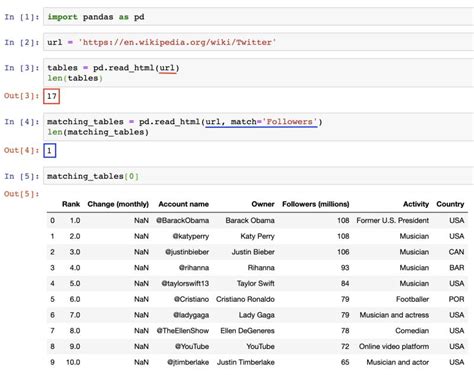Click the 'Followers (millions)' column header
This screenshot has width=474, height=375.
click(316, 204)
